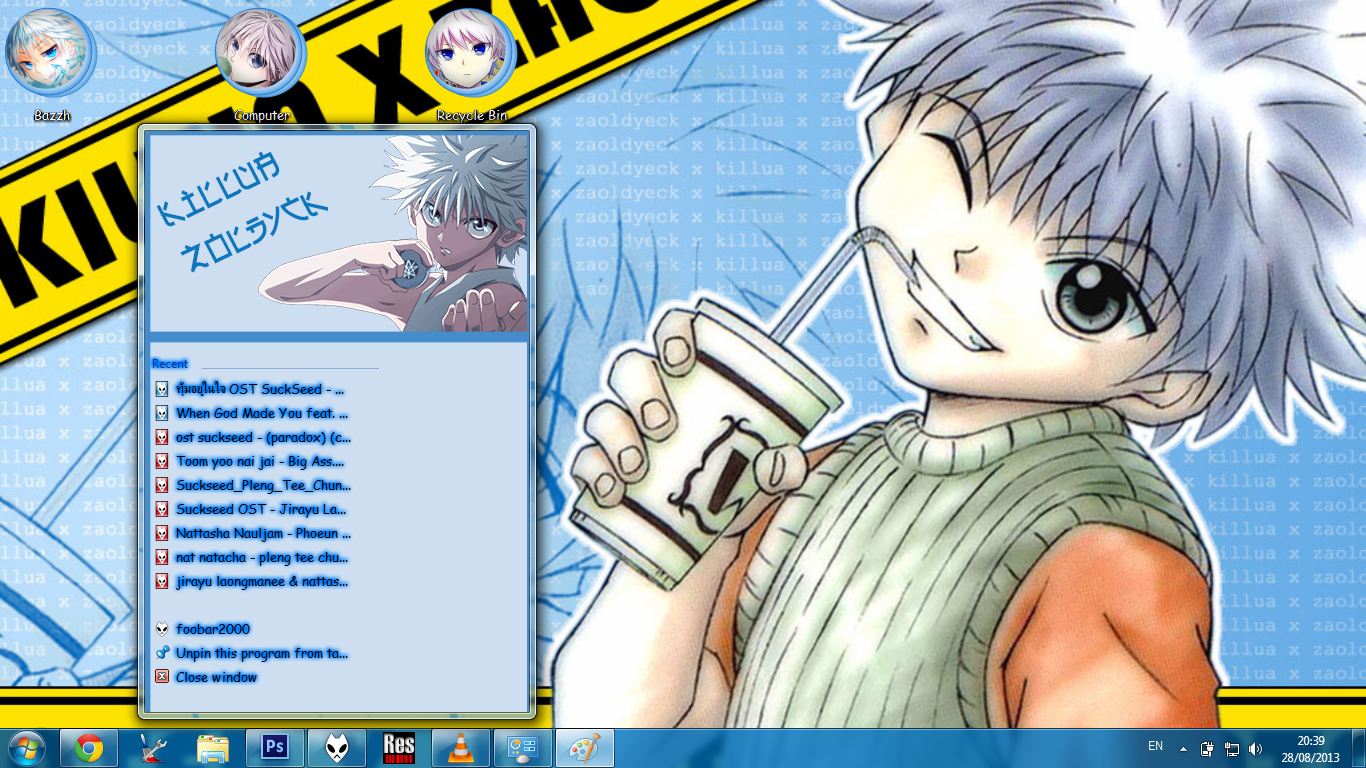
Task: Open Windows Explorer folder on the taskbar
Action: pos(213,748)
